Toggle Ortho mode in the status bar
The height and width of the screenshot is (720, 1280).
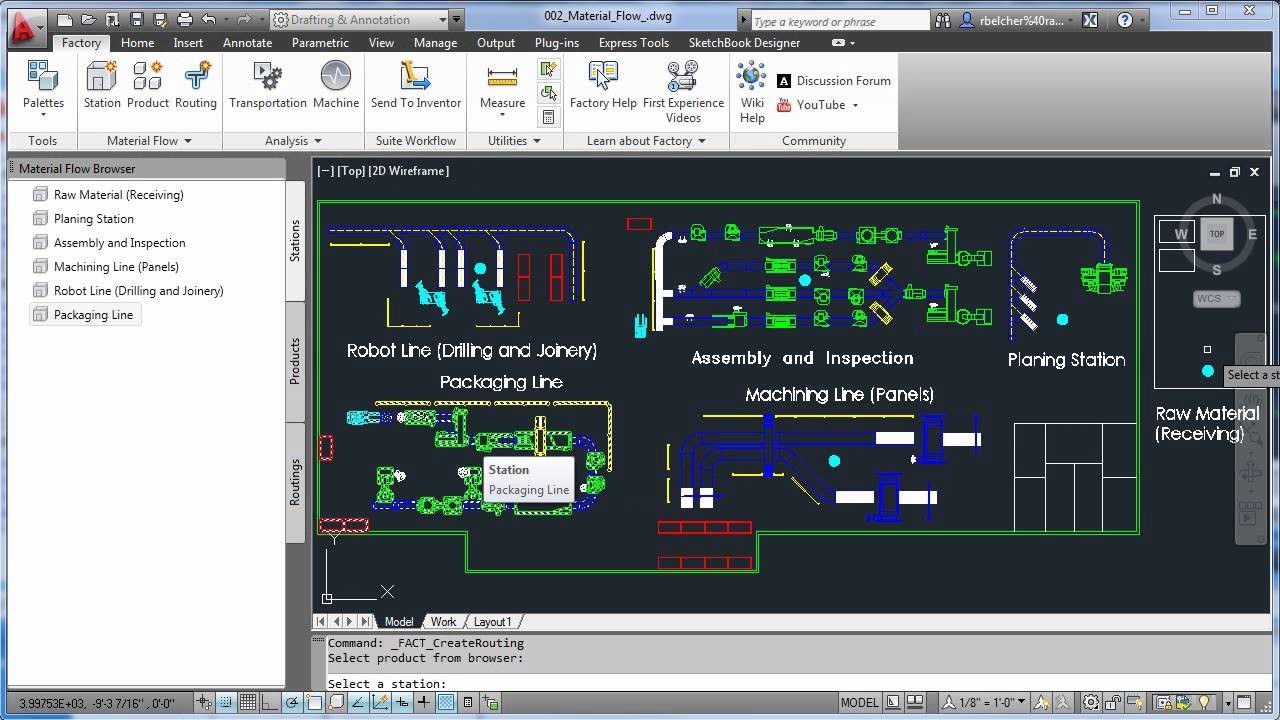(x=269, y=701)
